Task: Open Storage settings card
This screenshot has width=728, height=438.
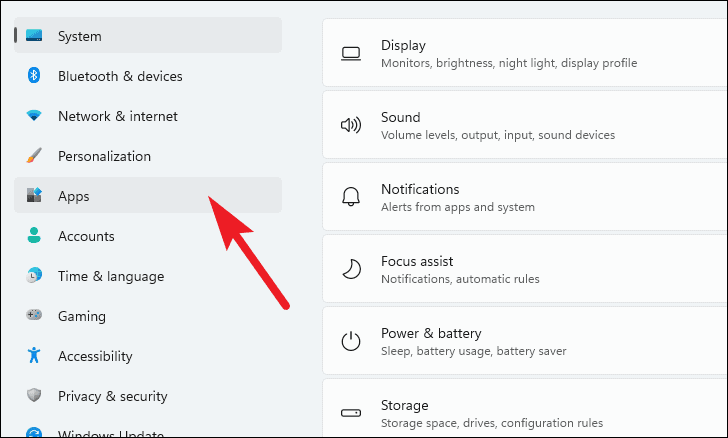Action: tap(525, 409)
